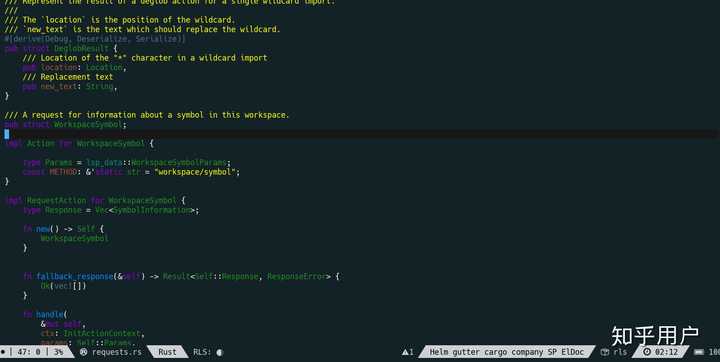
Task: Click the ElDoc minor mode indicator
Action: pos(573,352)
